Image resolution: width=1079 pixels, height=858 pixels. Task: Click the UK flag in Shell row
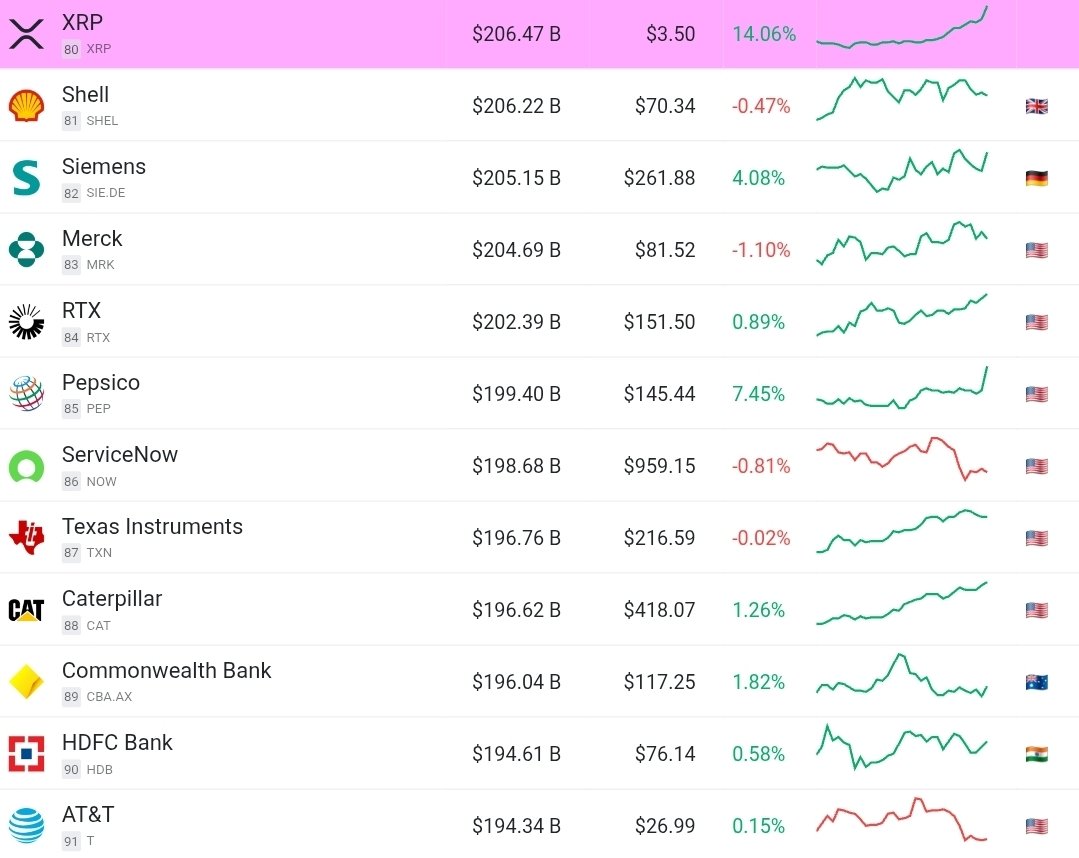(1036, 106)
